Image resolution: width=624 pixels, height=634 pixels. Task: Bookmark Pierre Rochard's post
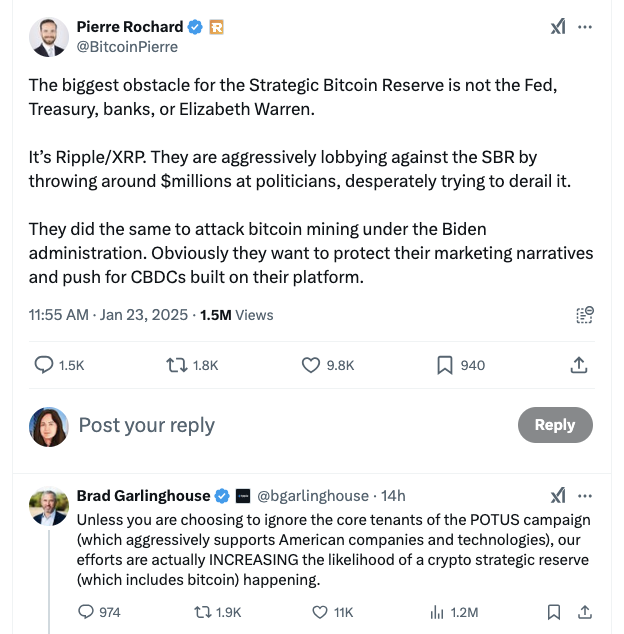(x=445, y=365)
